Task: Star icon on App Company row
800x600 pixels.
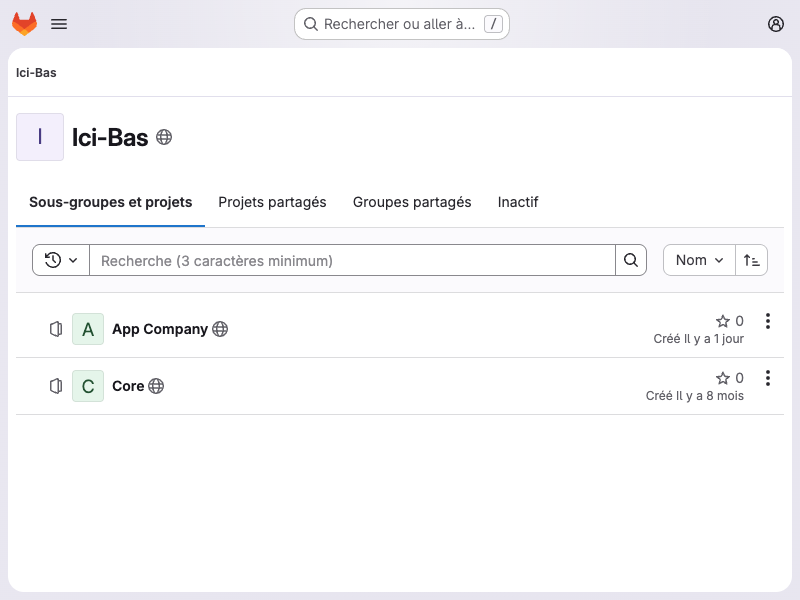Action: 723,321
